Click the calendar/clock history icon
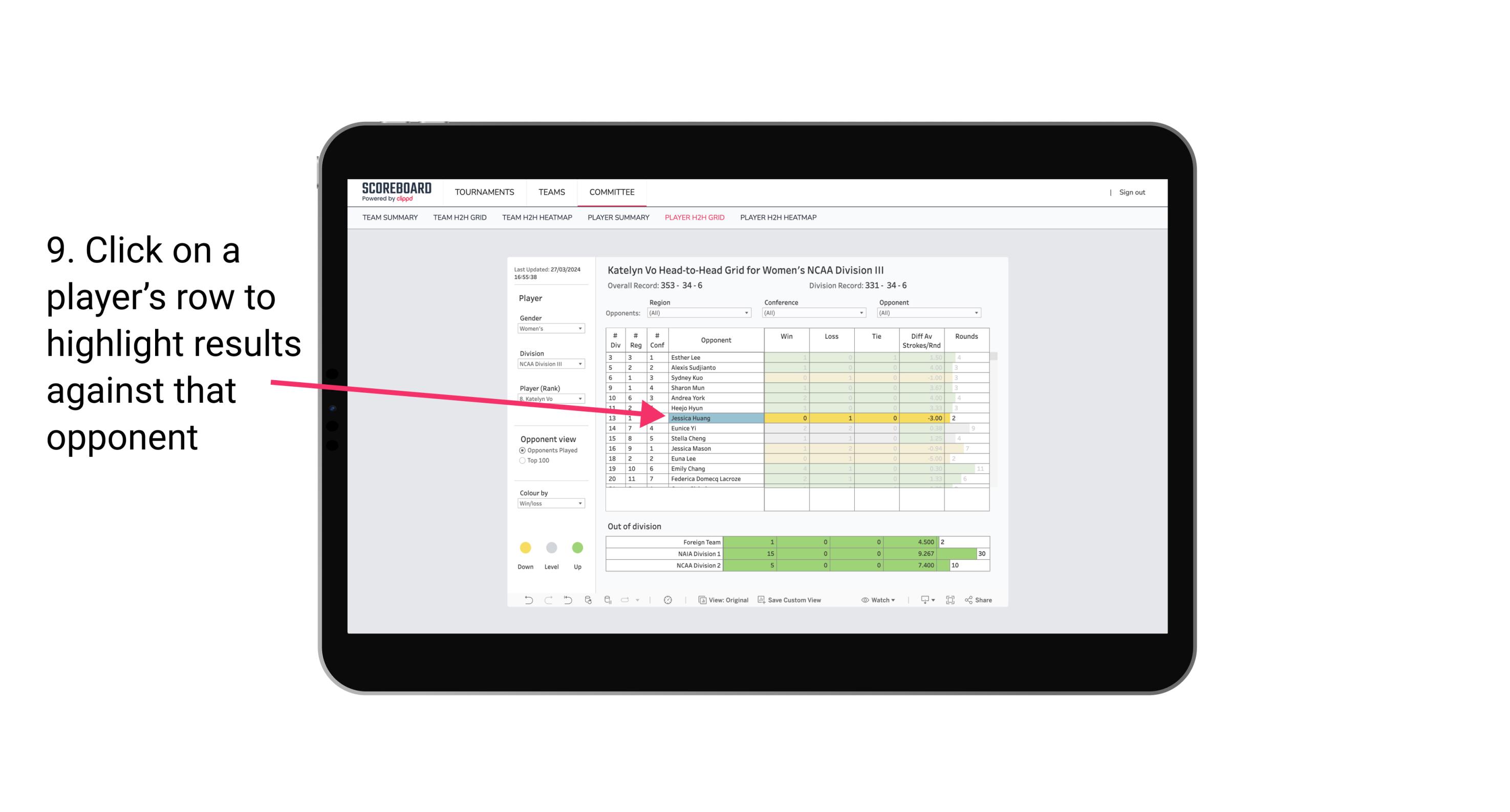The width and height of the screenshot is (1510, 812). (668, 600)
